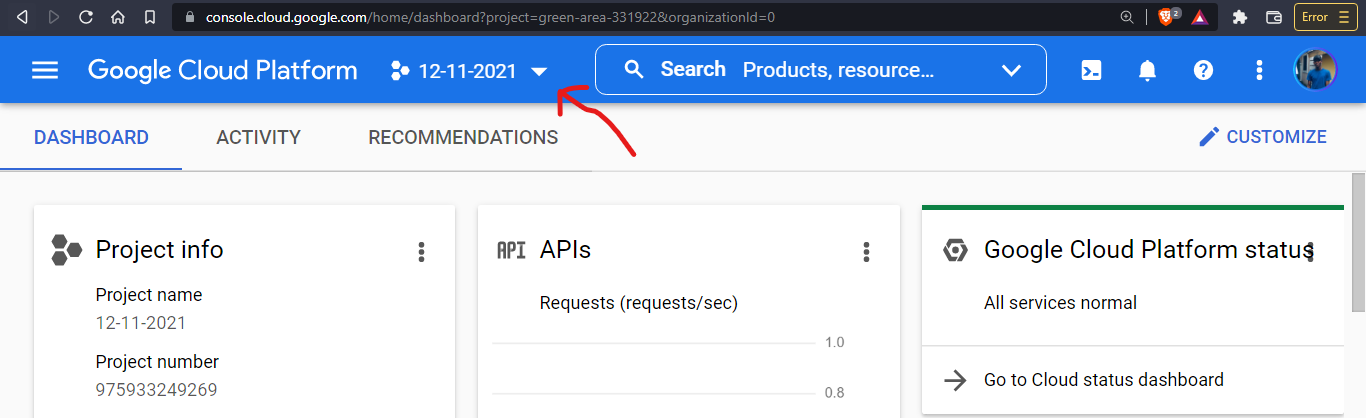Click the Google Cloud Platform logo text
1366x418 pixels.
click(222, 70)
